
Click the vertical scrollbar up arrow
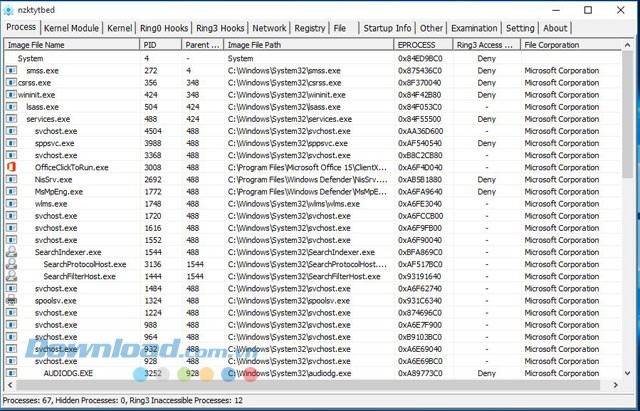(x=627, y=45)
